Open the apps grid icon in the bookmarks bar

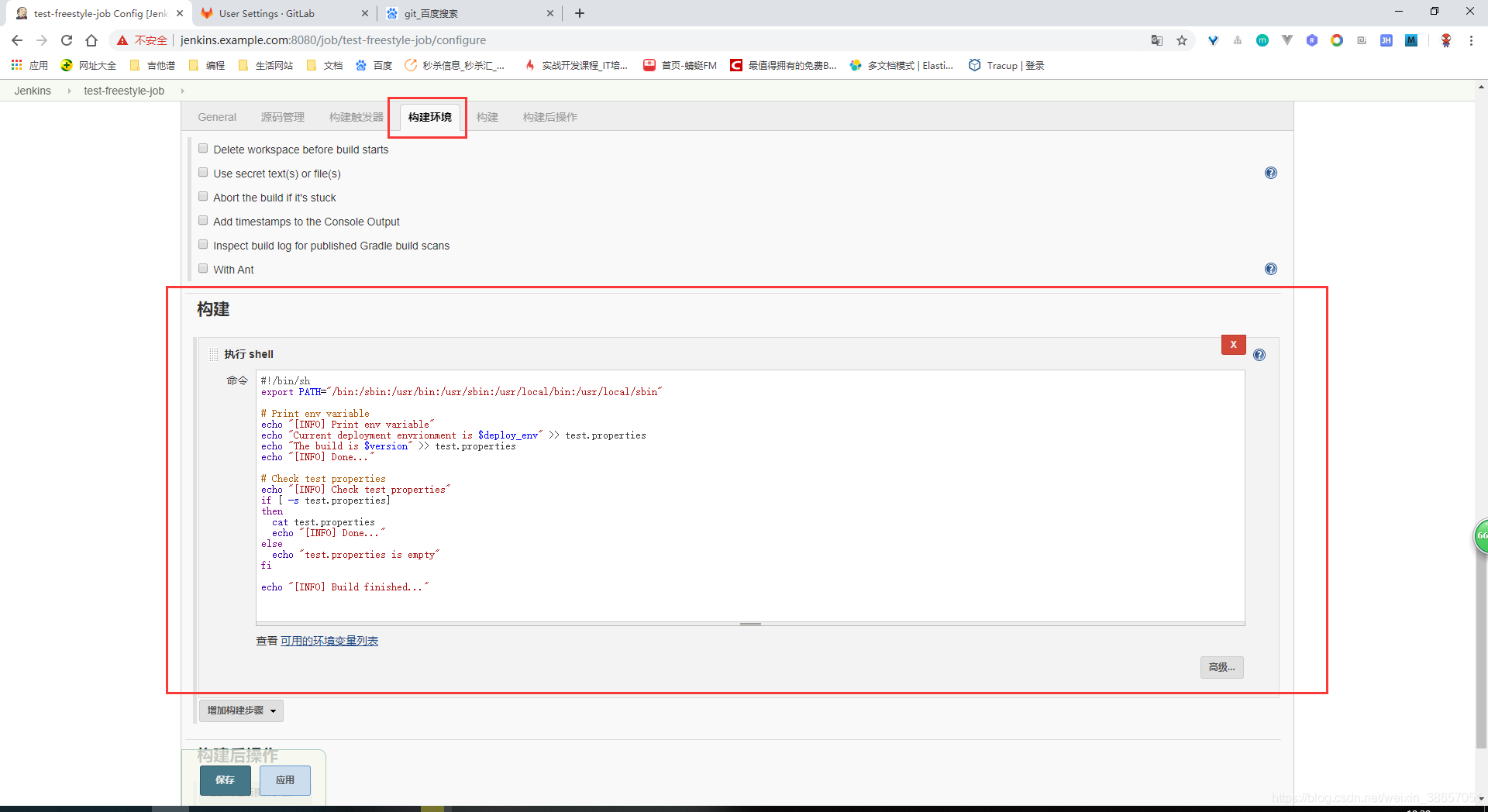pos(16,65)
